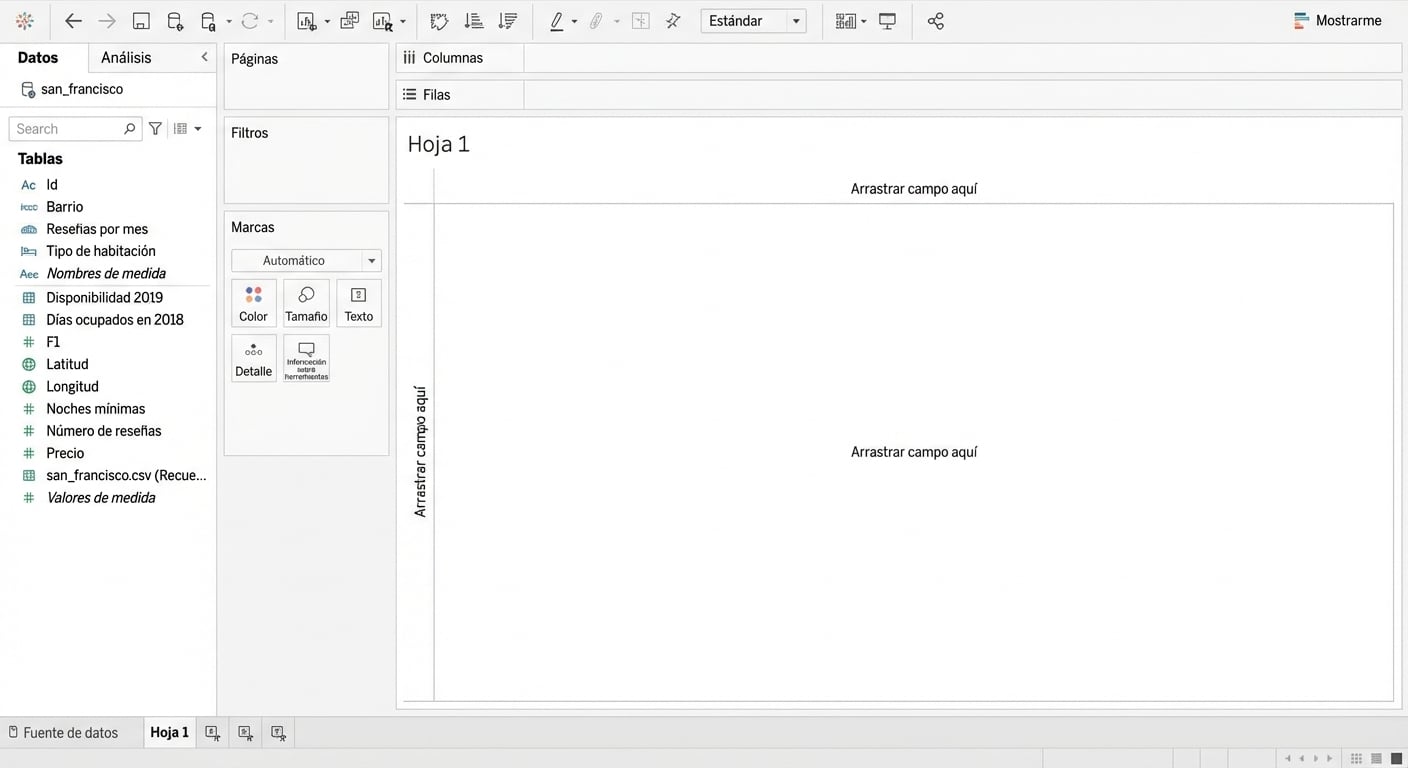
Task: Click the undo back arrow
Action: point(73,21)
